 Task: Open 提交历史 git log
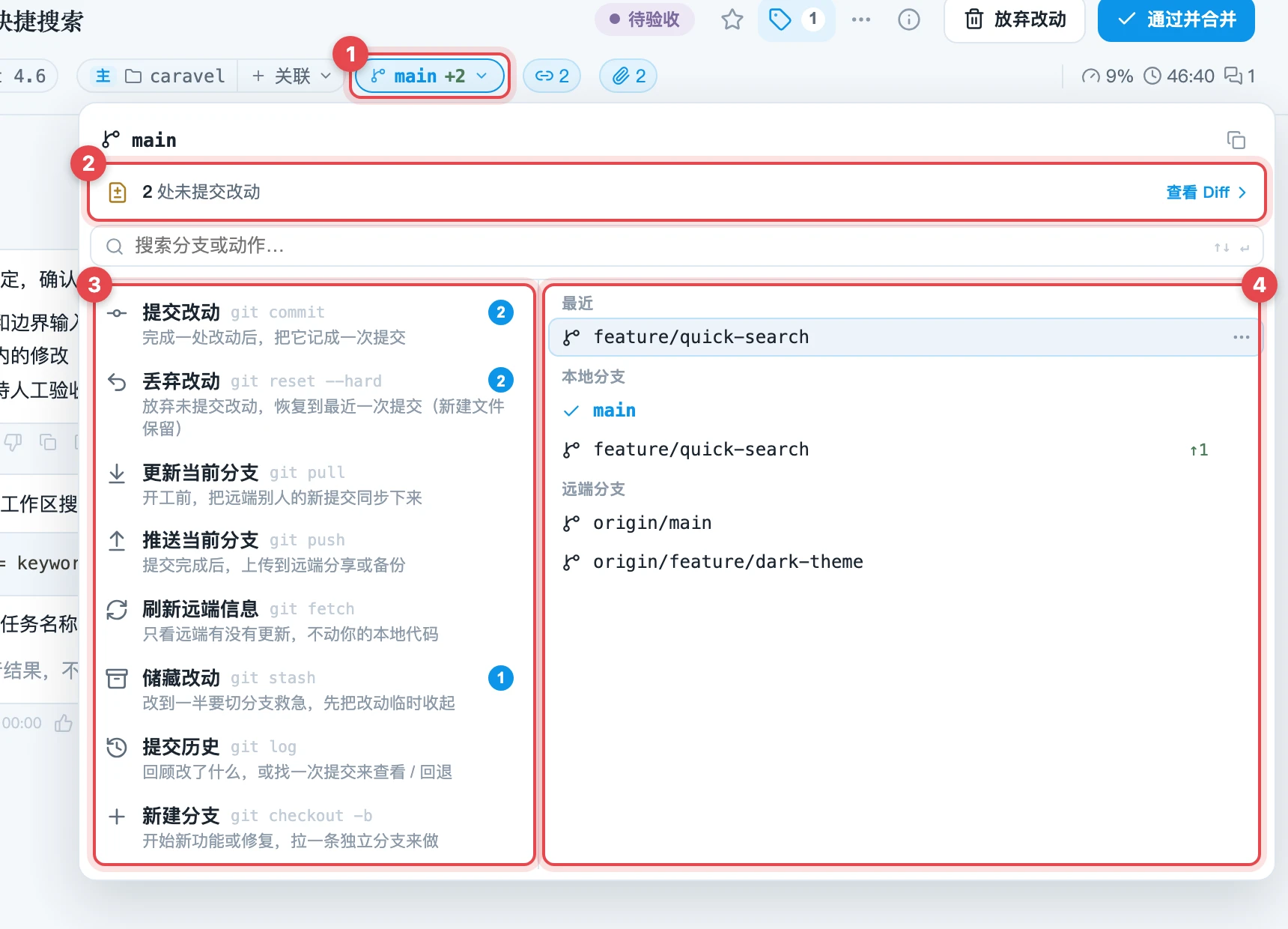[x=313, y=758]
